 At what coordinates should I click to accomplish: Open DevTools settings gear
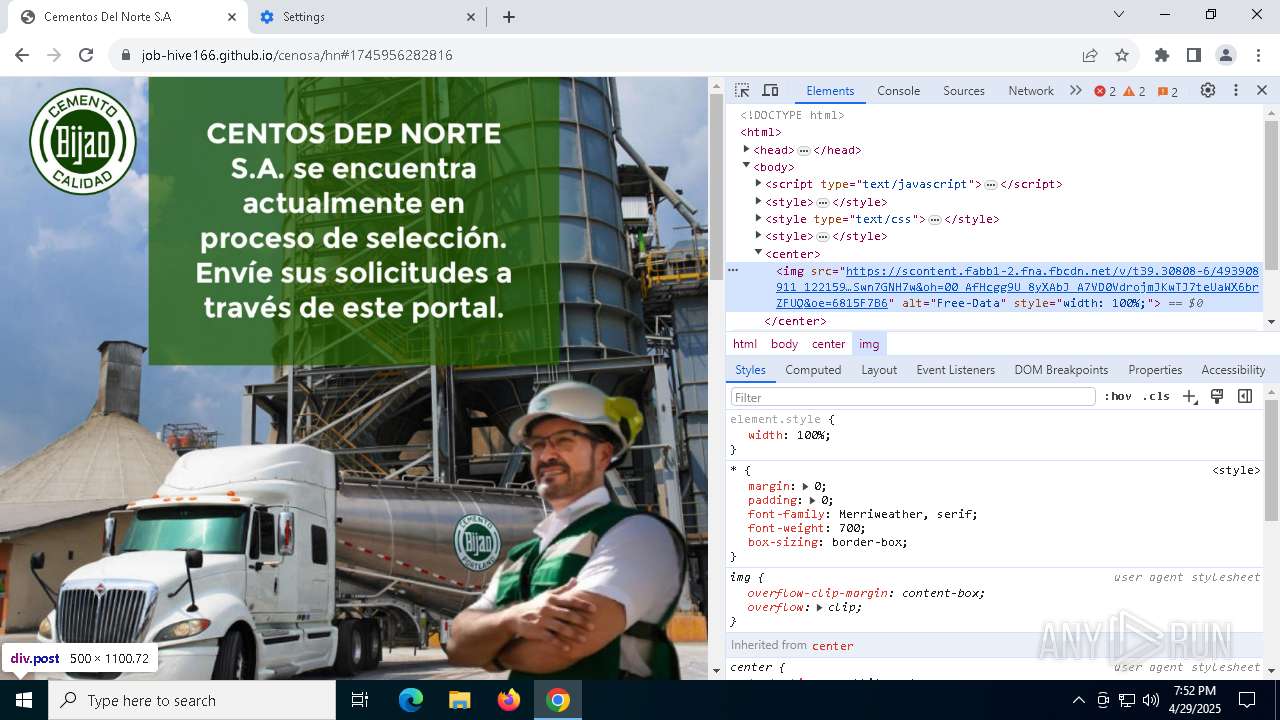(1208, 90)
